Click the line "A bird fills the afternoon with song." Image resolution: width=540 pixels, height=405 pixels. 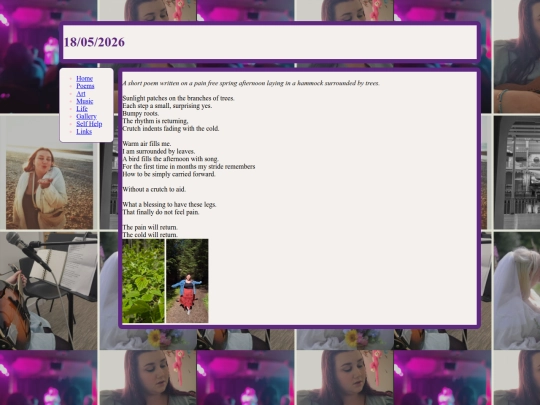170,159
